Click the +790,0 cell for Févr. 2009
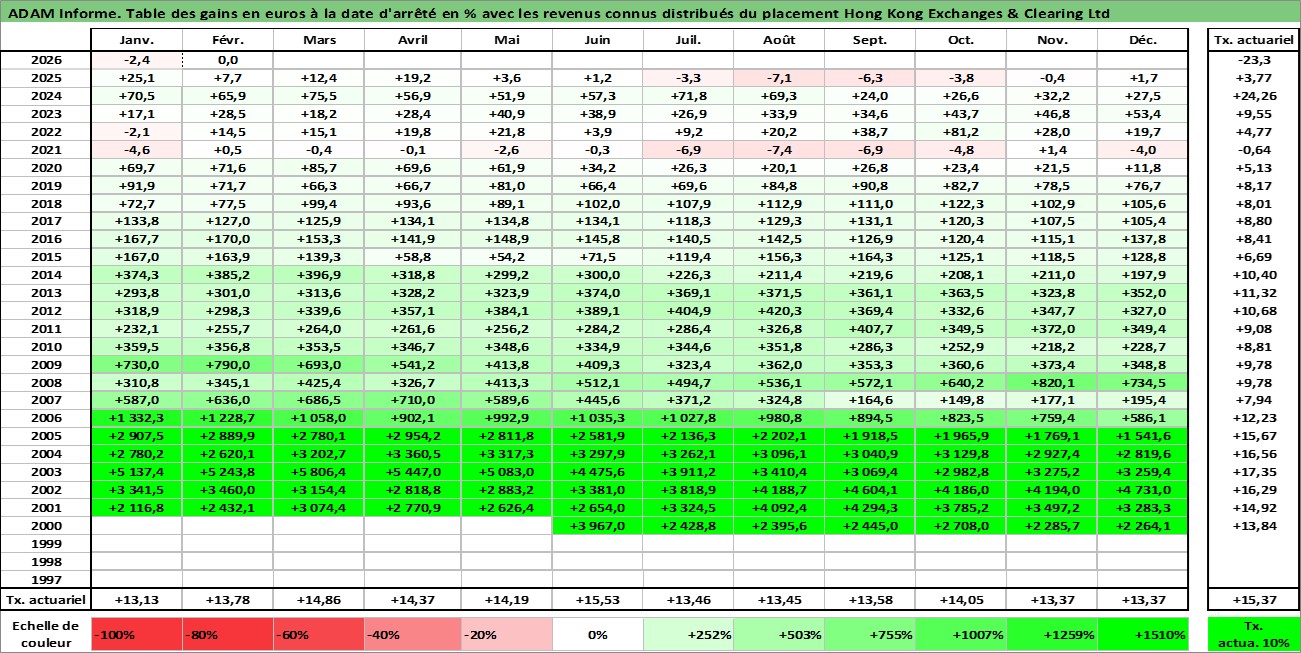The height and width of the screenshot is (653, 1301). [227, 365]
